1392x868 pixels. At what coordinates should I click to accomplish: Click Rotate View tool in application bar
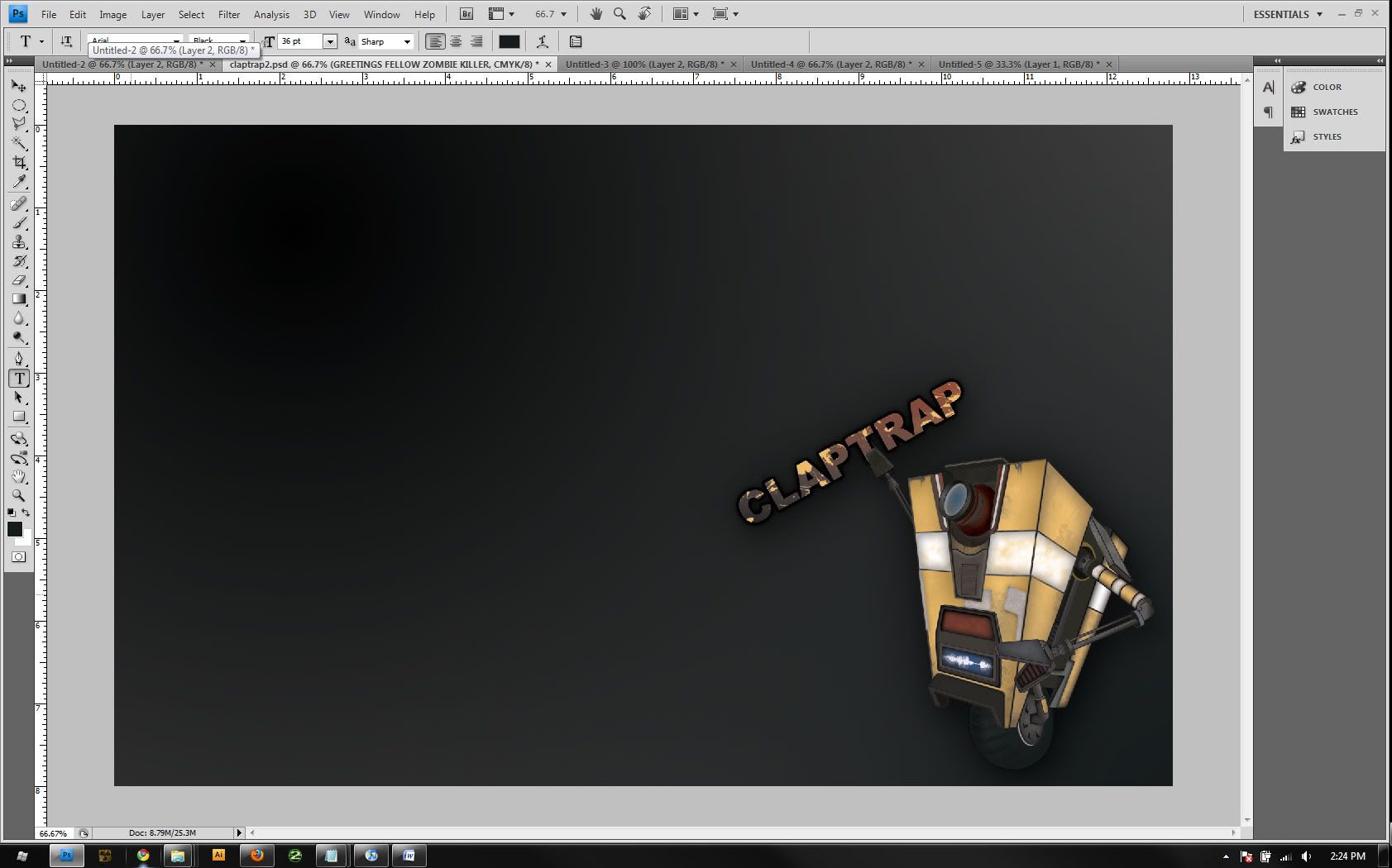tap(644, 14)
